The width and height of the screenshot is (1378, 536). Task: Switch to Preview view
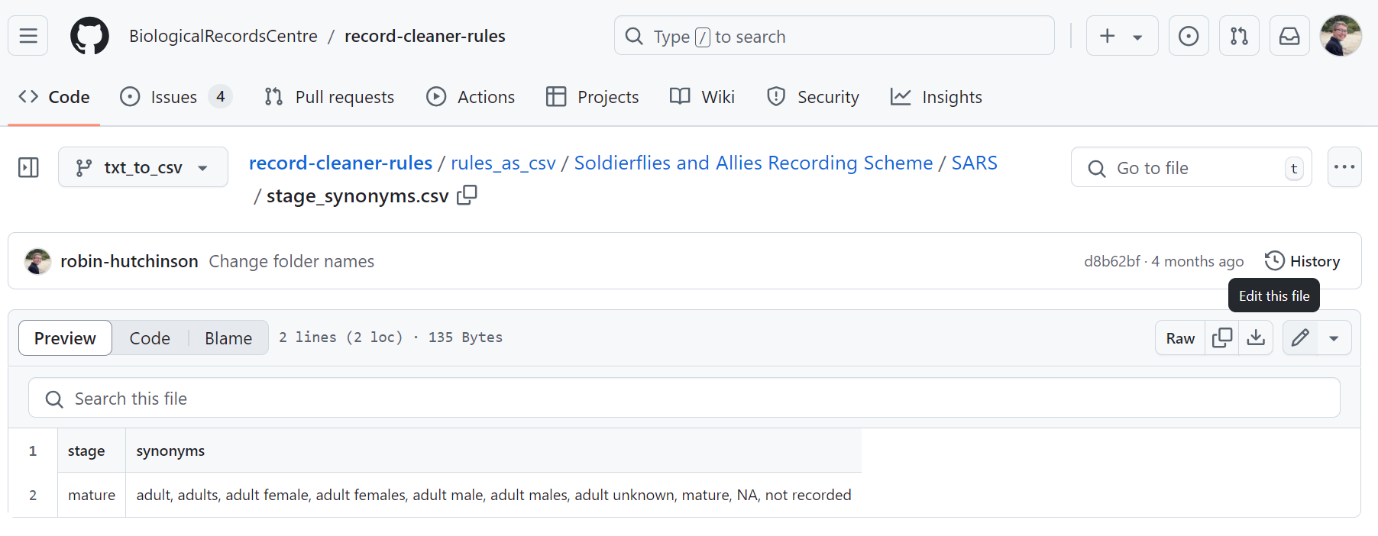65,338
